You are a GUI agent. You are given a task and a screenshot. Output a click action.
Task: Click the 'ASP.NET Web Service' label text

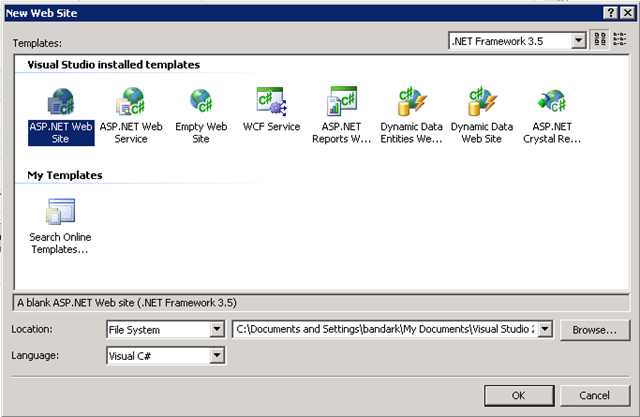point(131,133)
